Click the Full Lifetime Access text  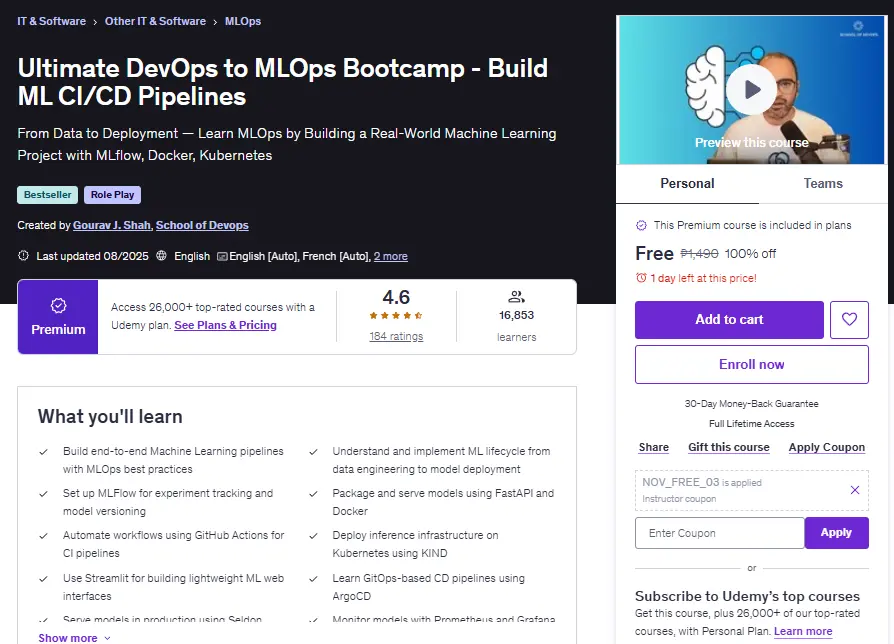(x=751, y=423)
